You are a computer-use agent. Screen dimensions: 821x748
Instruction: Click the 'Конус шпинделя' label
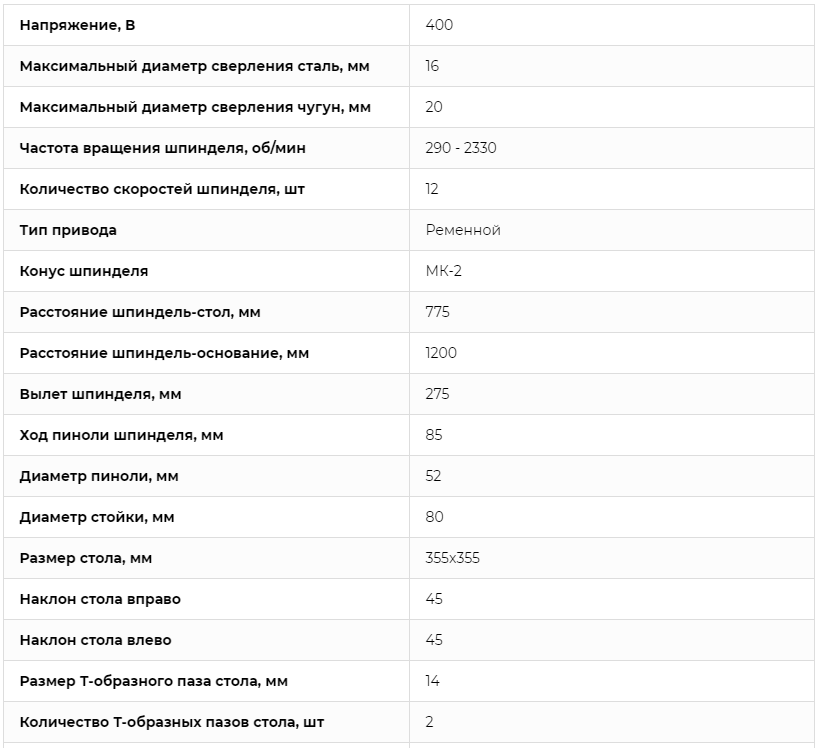(84, 271)
